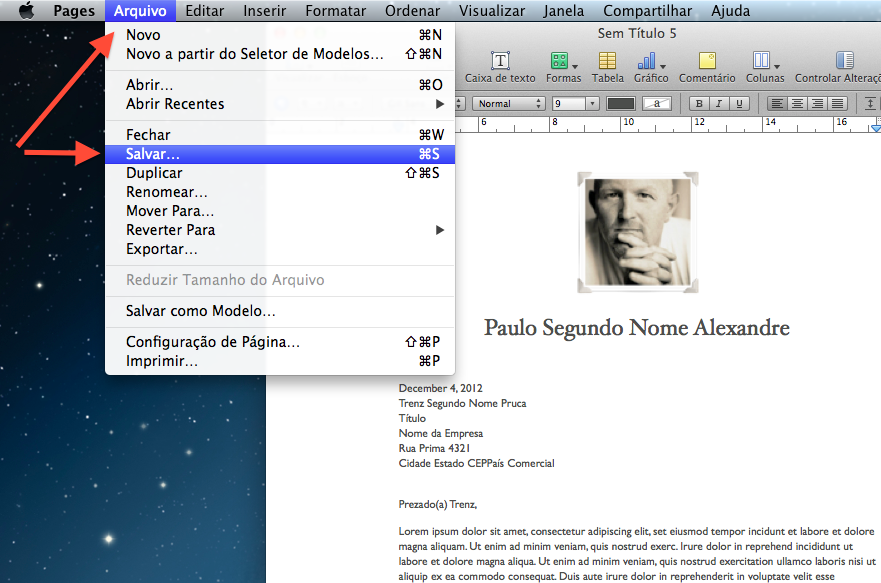
Task: Toggle bold formatting button
Action: coord(700,103)
